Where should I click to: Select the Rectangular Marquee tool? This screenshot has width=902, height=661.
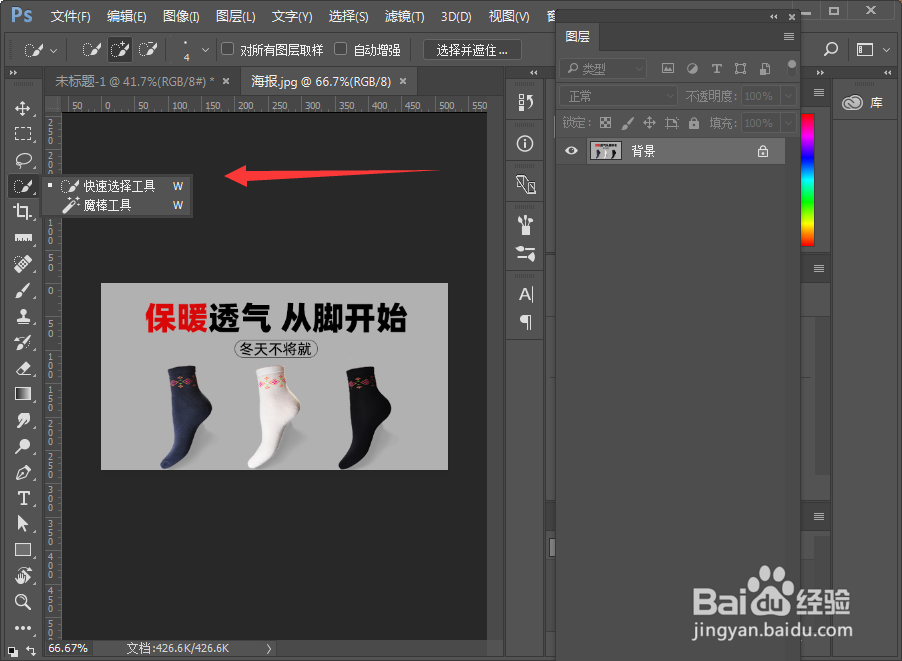pyautogui.click(x=23, y=134)
